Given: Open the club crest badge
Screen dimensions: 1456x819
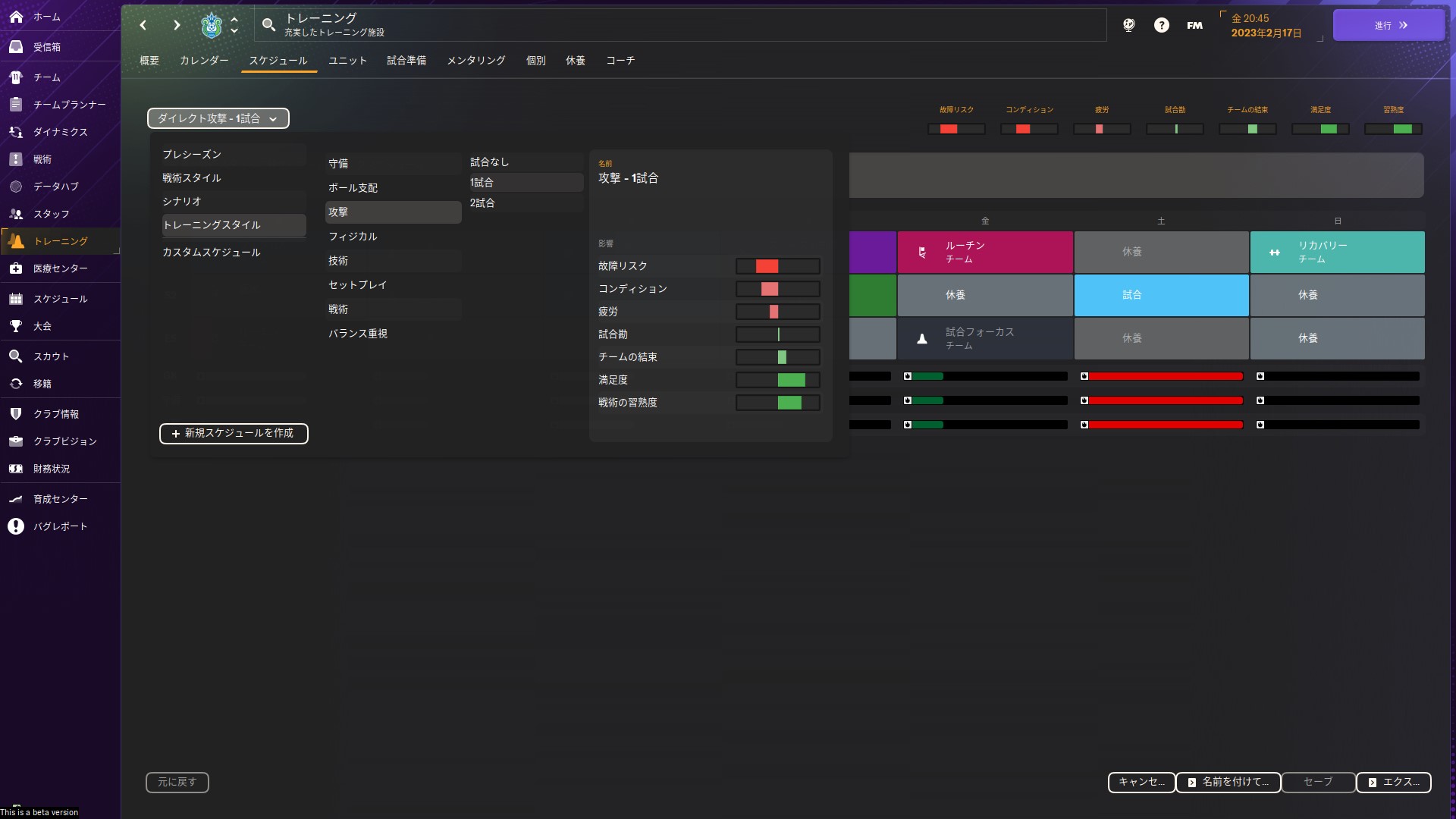Looking at the screenshot, I should pyautogui.click(x=211, y=25).
